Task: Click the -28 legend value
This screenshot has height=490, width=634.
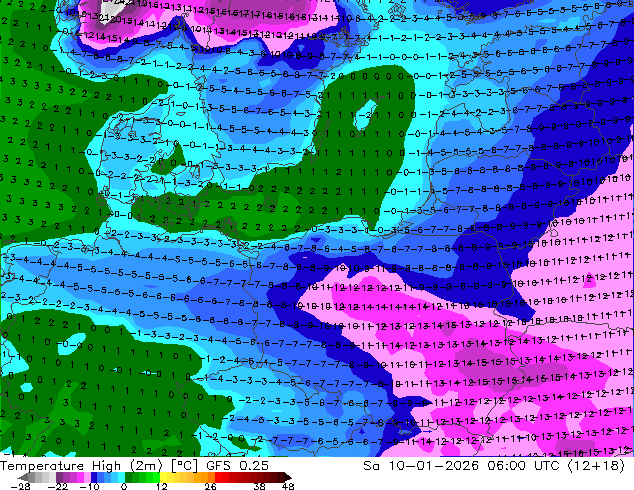Action: 20,486
